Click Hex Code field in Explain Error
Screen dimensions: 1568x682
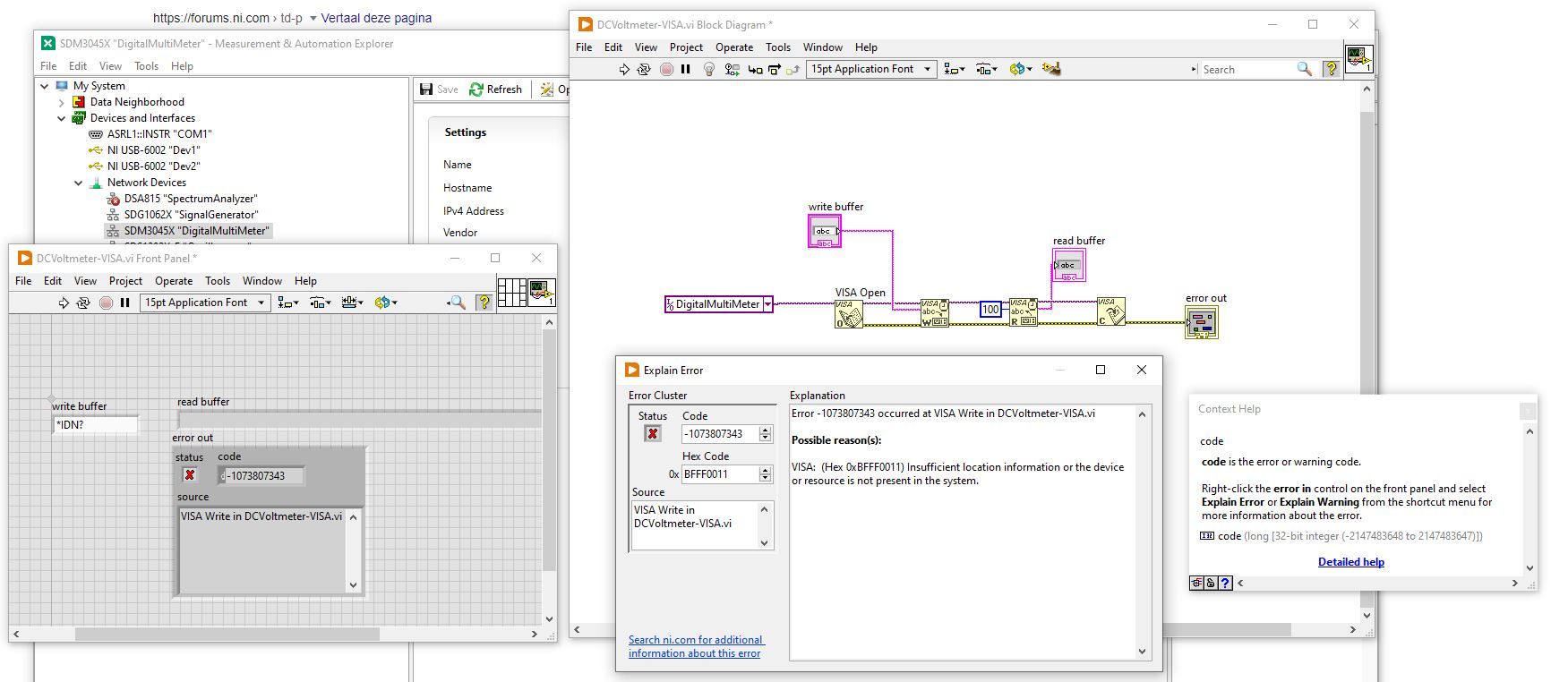720,474
